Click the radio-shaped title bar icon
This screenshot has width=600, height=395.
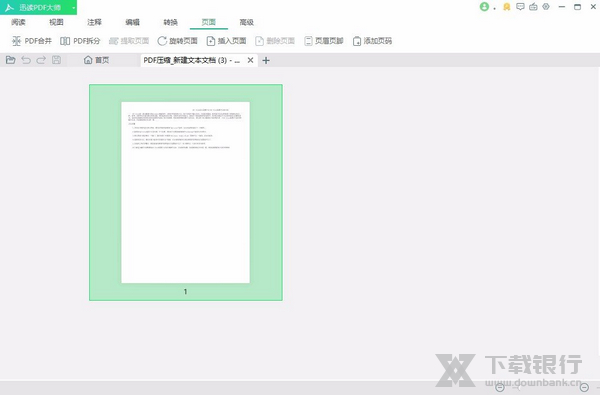533,7
